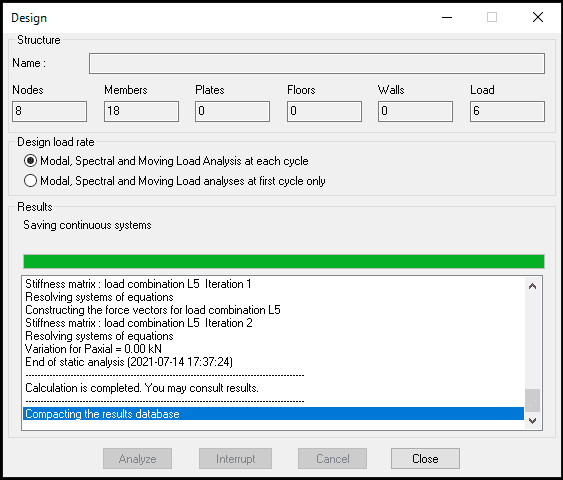This screenshot has height=480, width=563.
Task: Click the Cancel button
Action: [332, 458]
